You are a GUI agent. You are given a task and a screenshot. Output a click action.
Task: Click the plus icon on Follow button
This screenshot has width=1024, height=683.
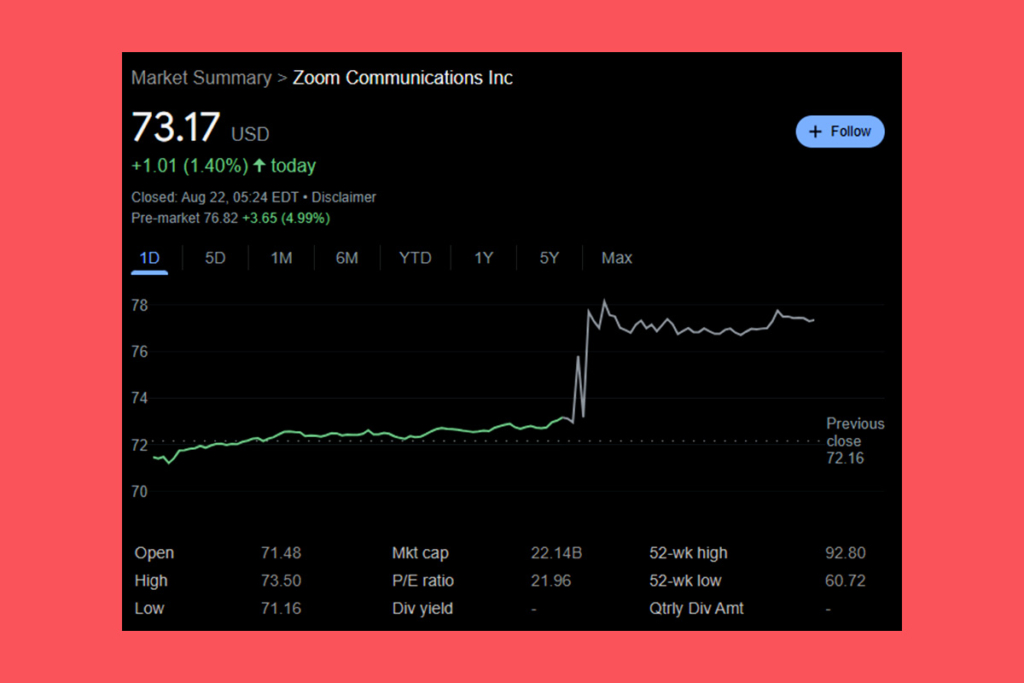(817, 131)
